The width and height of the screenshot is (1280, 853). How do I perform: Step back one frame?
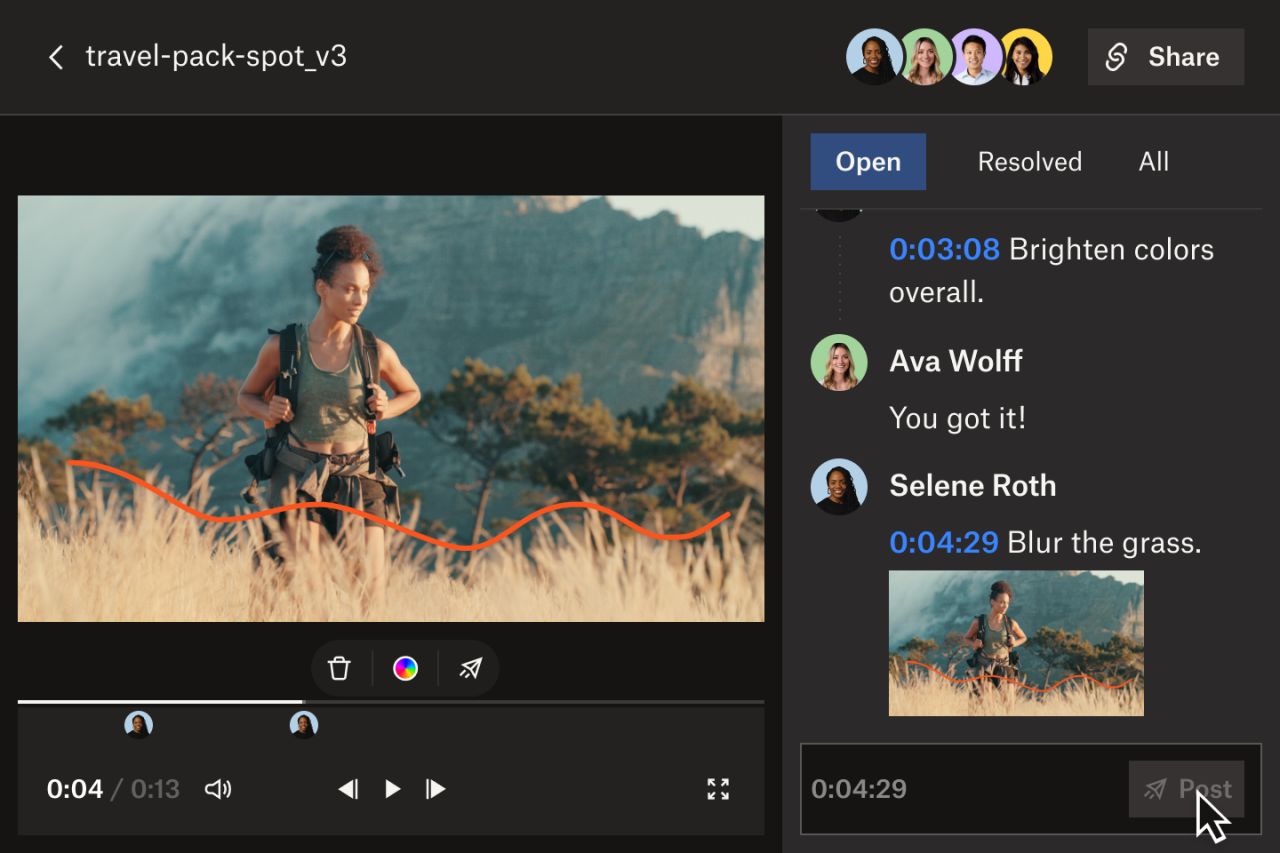[348, 789]
